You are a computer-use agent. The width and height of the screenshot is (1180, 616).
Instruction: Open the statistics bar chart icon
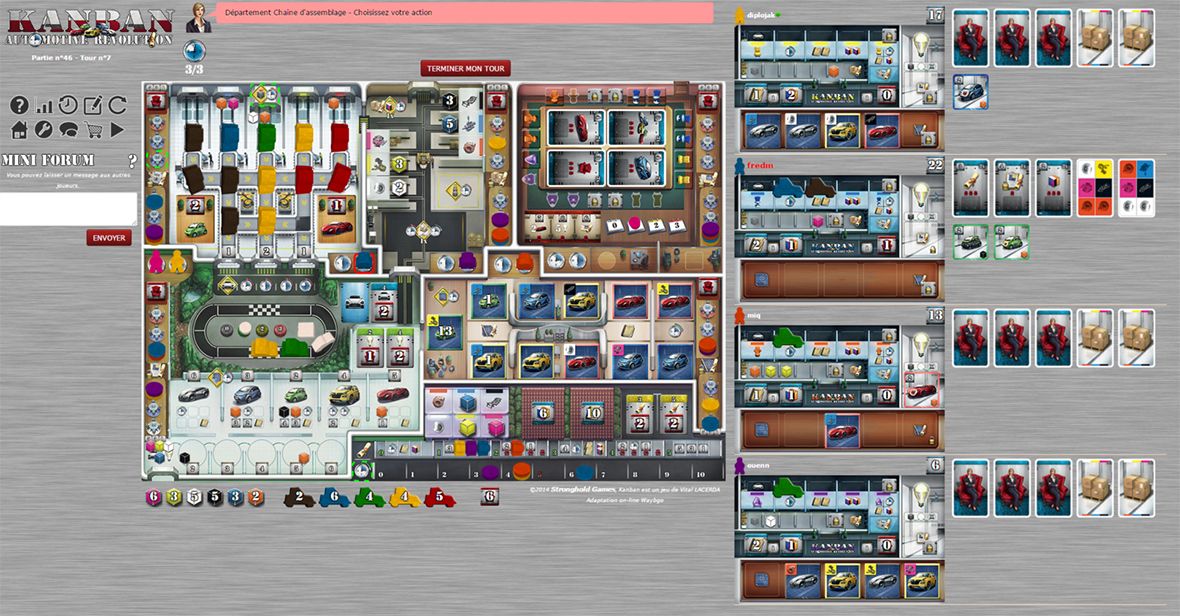click(x=44, y=105)
